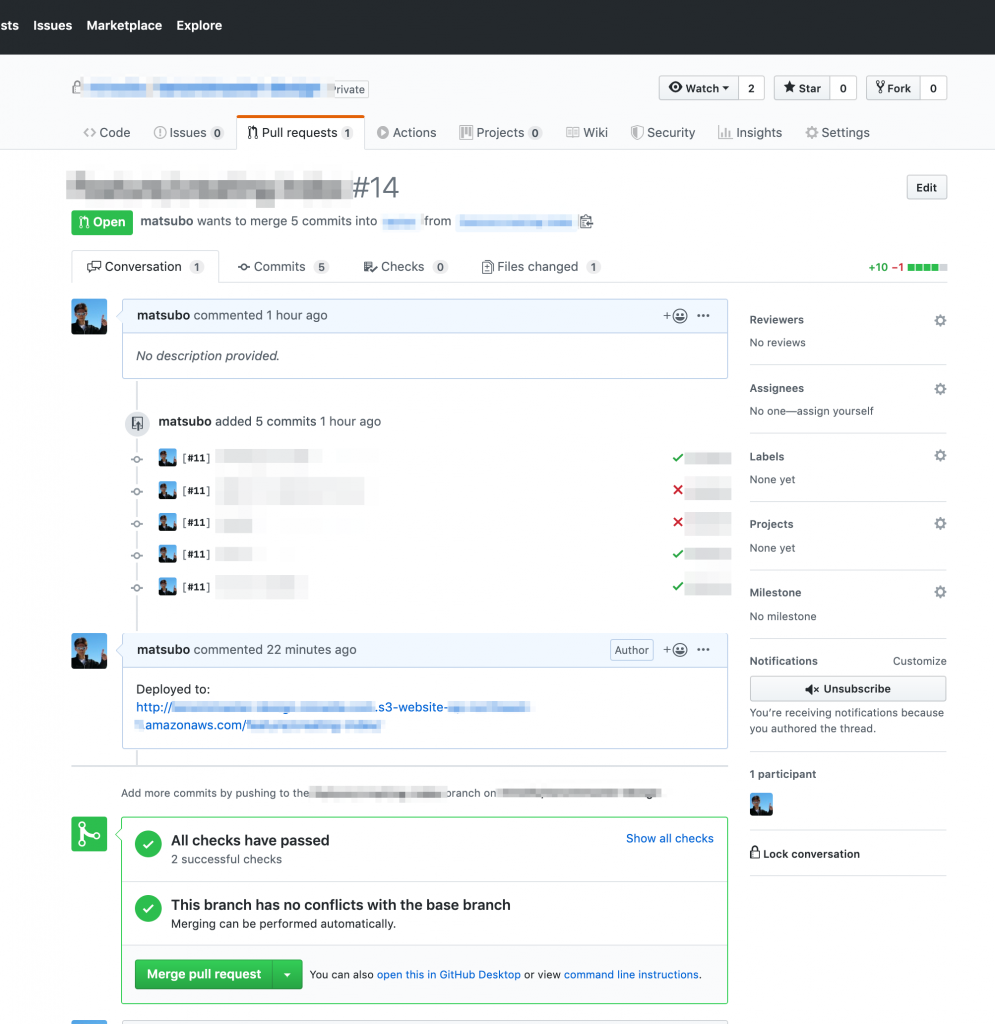Open the Projects settings gear
The width and height of the screenshot is (995, 1024).
click(939, 523)
